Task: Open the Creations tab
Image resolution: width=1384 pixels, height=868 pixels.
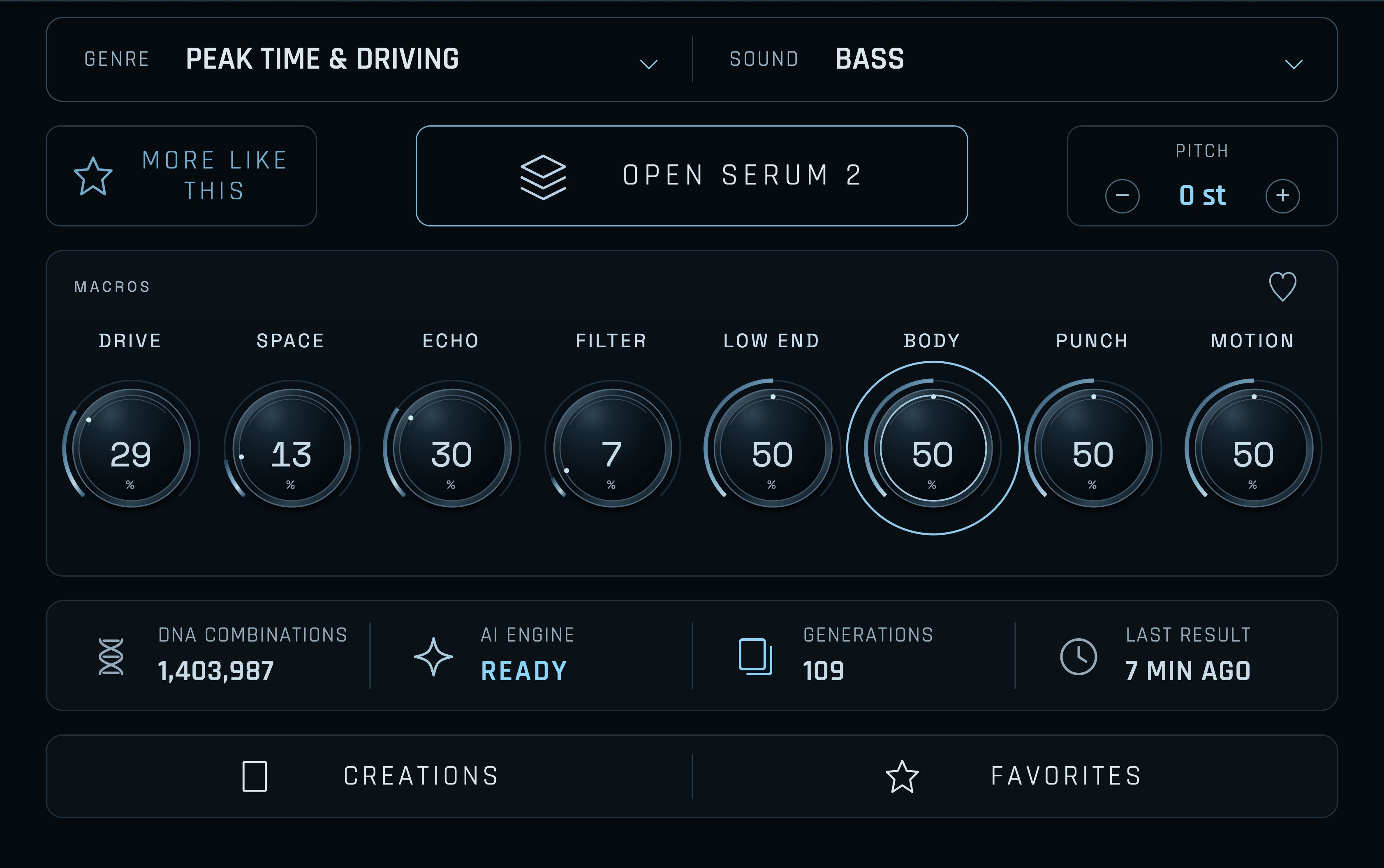Action: (369, 776)
